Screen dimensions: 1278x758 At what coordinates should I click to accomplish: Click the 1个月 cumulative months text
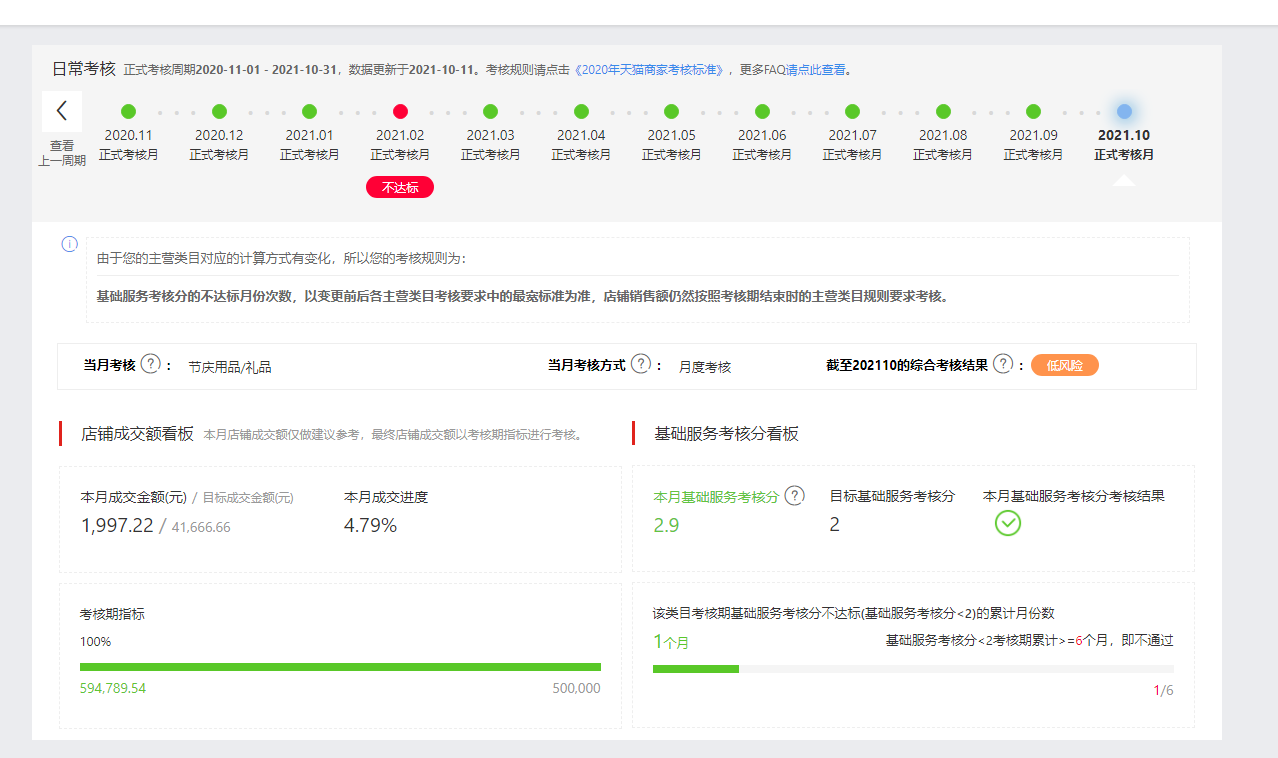[x=671, y=642]
